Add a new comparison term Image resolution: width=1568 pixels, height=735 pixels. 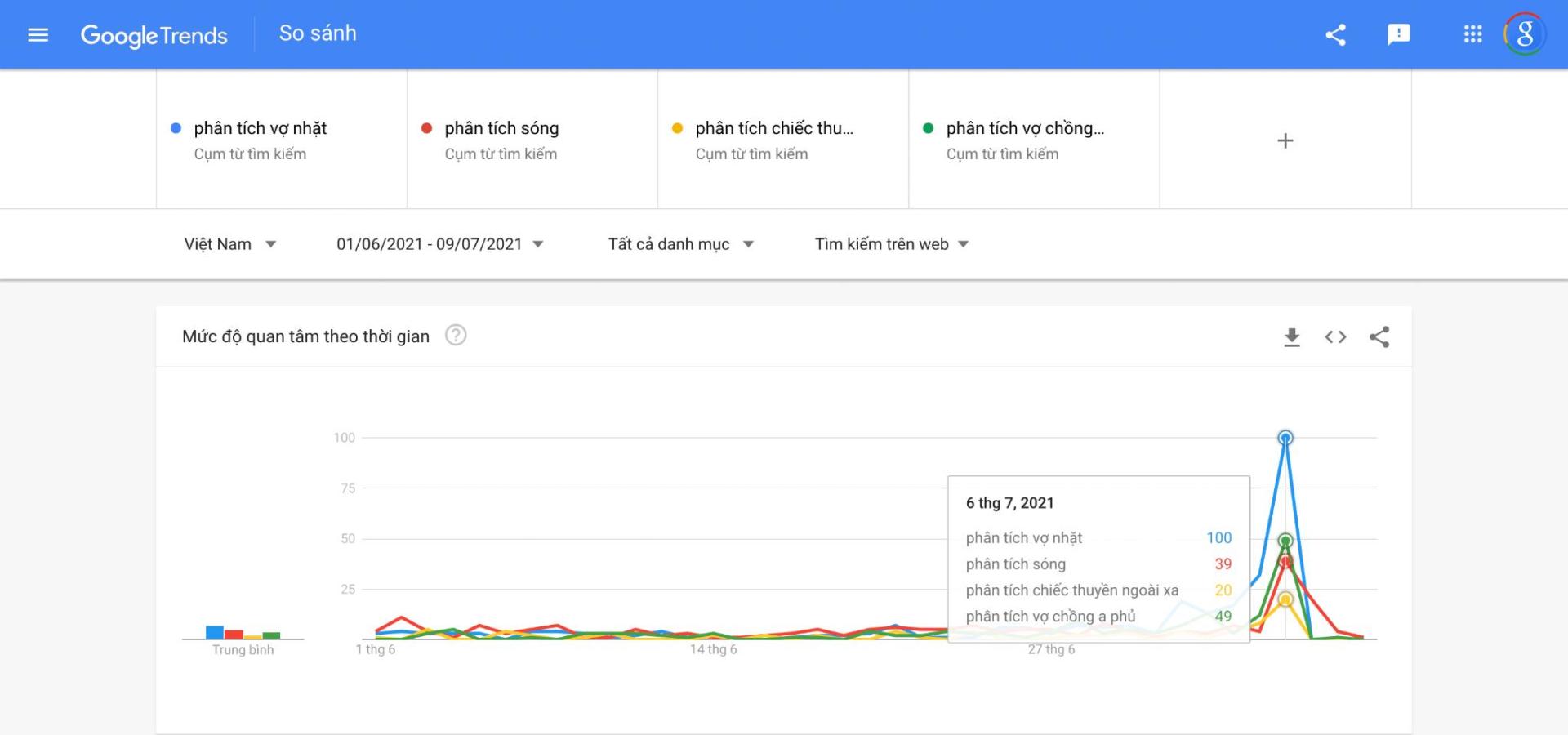pos(1285,140)
